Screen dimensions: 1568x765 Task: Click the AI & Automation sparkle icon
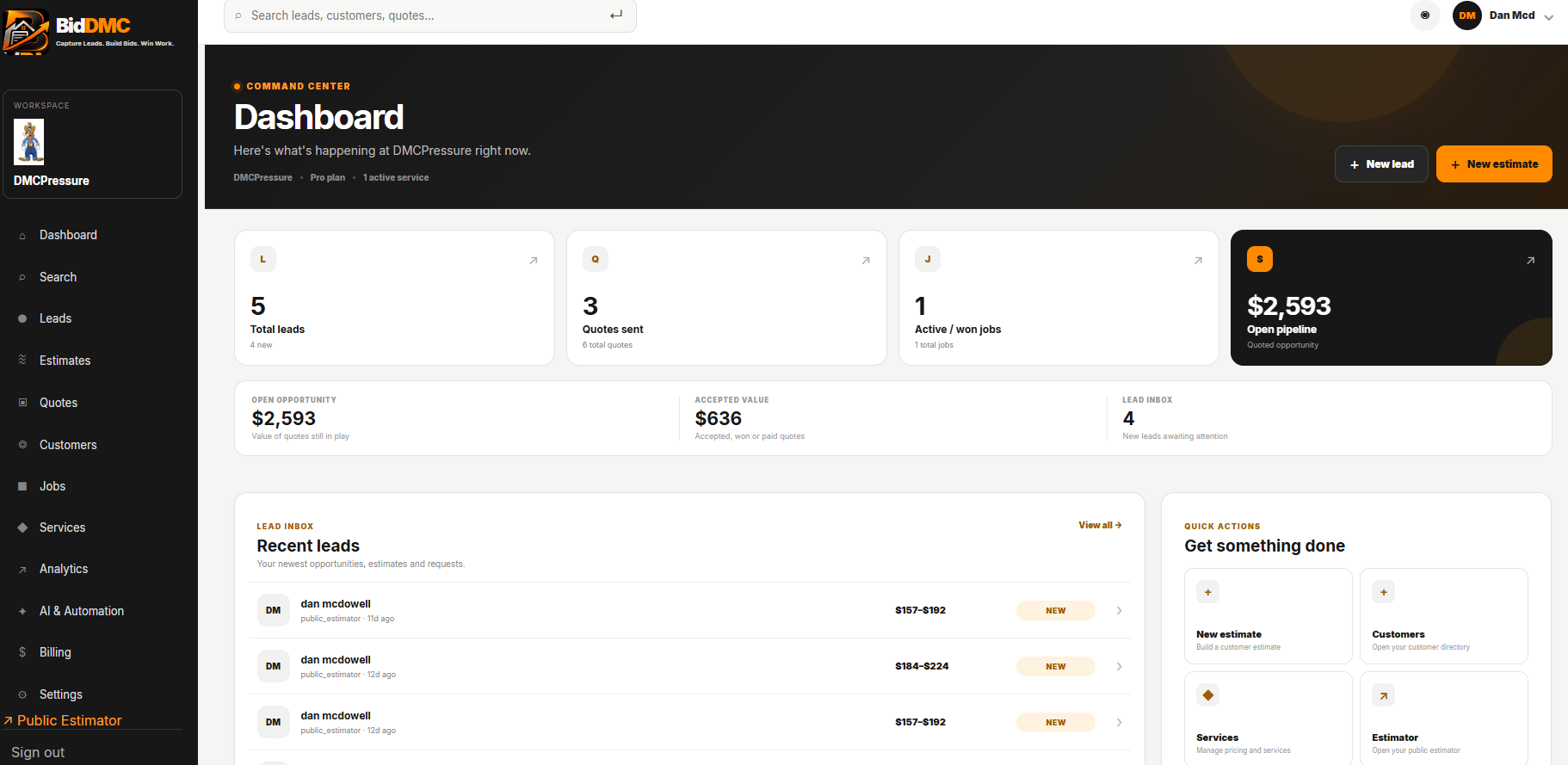22,611
